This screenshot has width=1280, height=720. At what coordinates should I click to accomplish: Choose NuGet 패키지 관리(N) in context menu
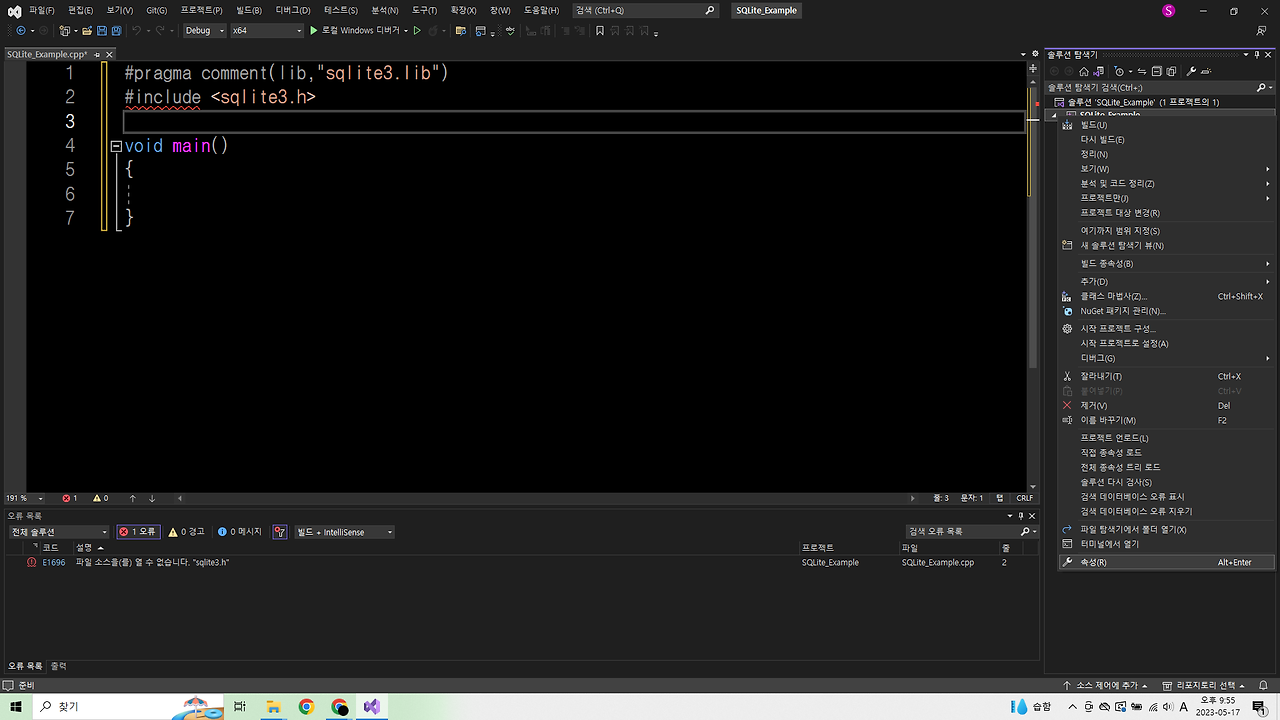click(x=1166, y=311)
